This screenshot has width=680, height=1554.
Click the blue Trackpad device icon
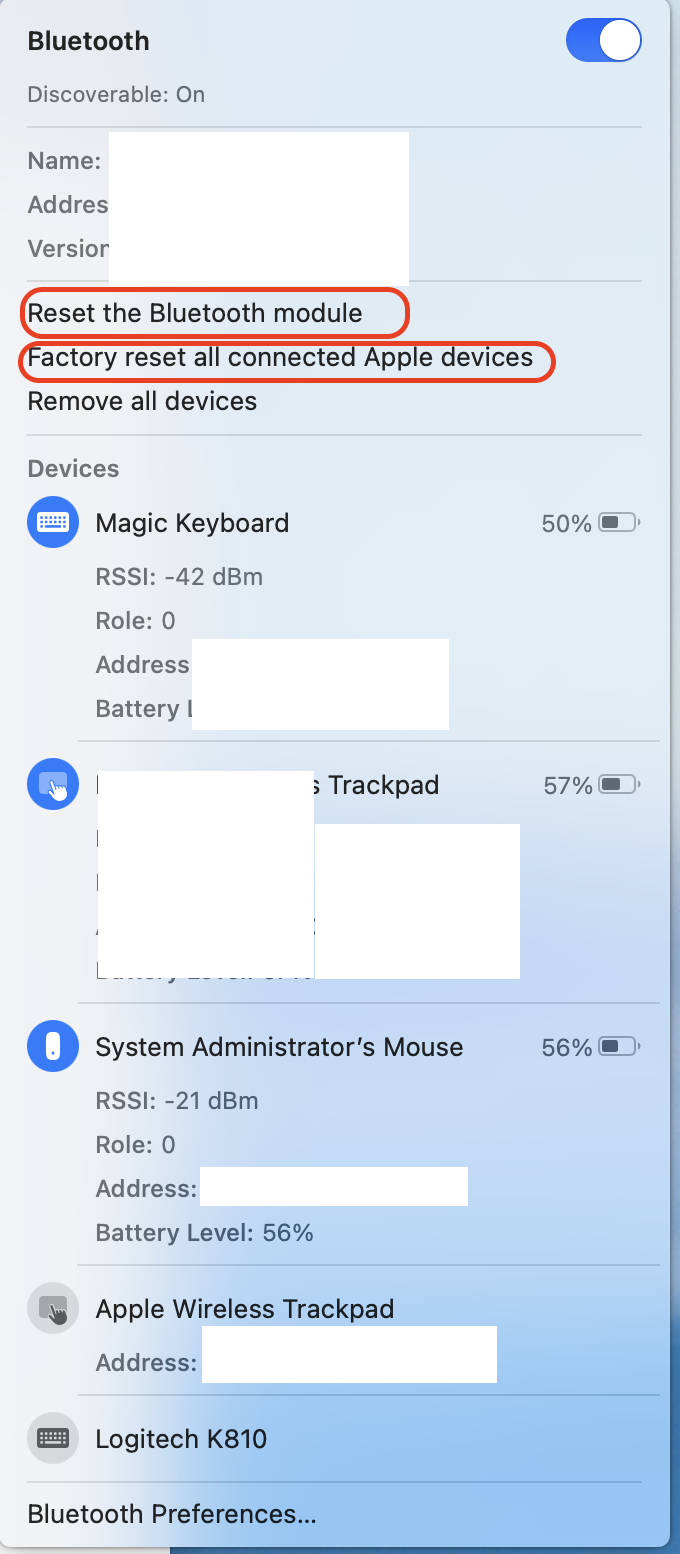click(53, 784)
